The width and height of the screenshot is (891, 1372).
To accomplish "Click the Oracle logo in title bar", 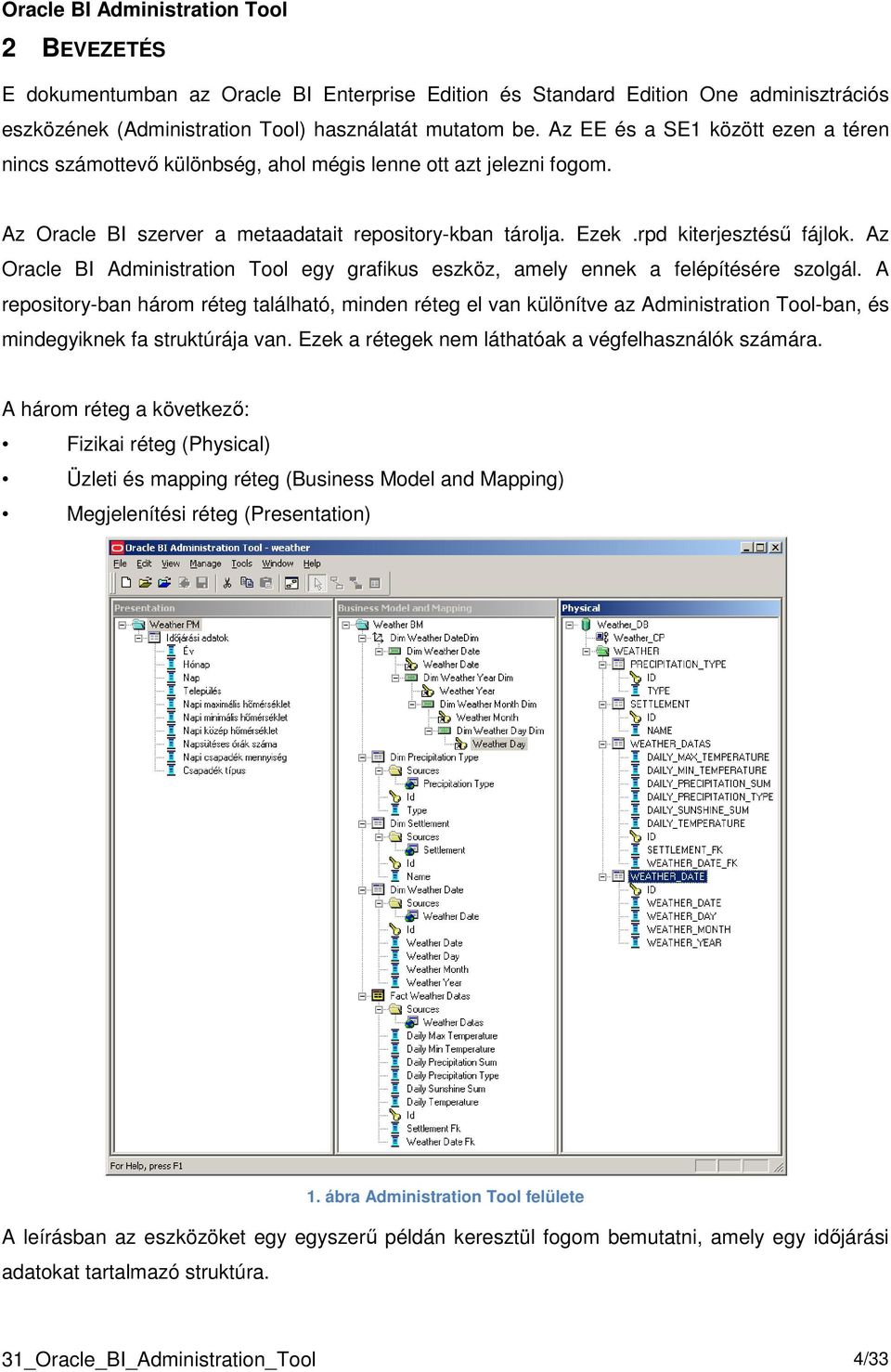I will tap(118, 548).
